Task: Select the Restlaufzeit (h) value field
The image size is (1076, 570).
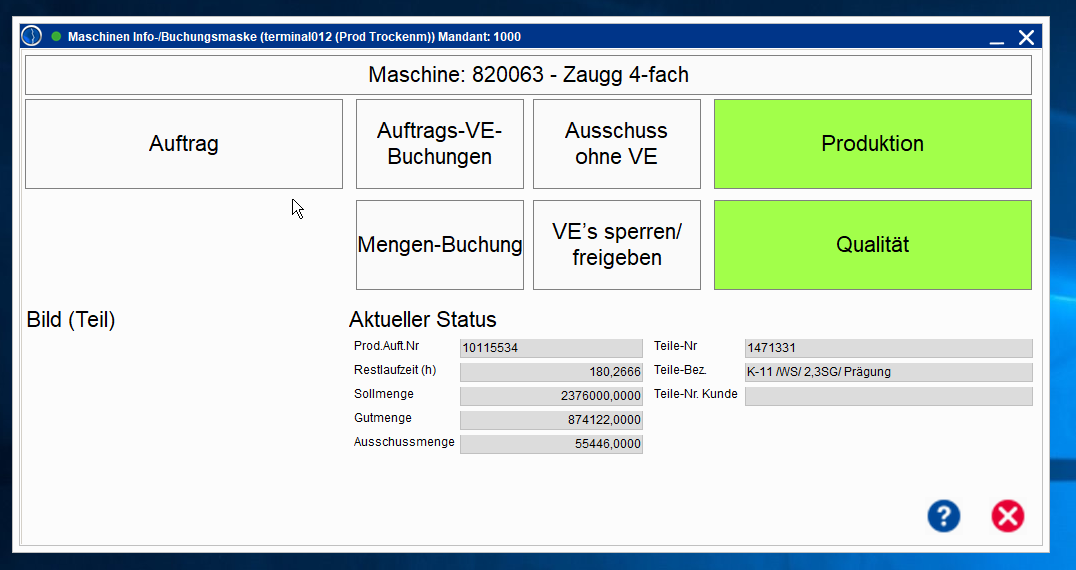Action: click(551, 372)
